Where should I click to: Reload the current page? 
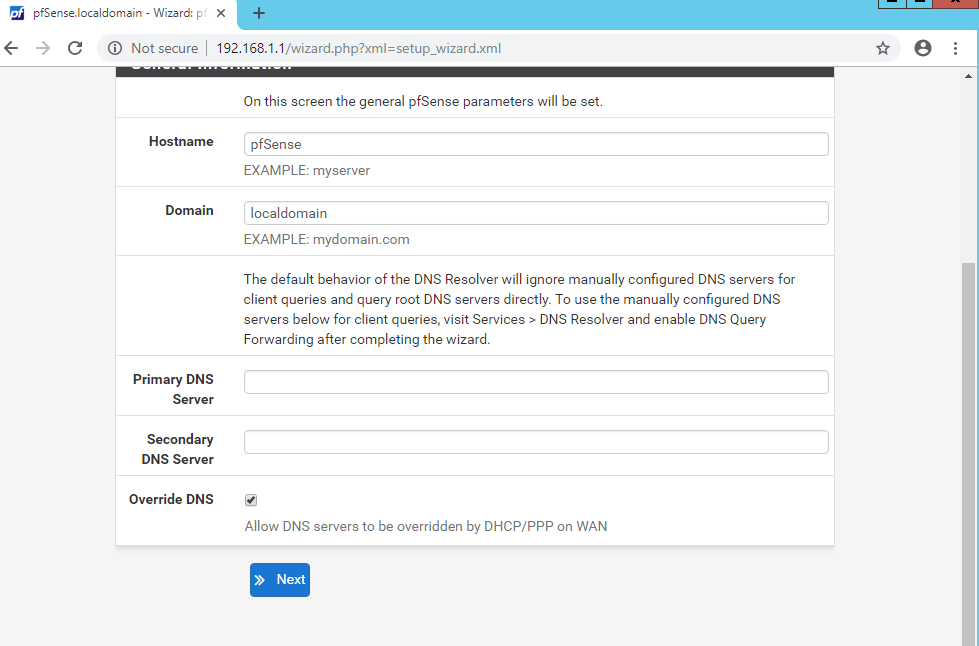pyautogui.click(x=75, y=48)
